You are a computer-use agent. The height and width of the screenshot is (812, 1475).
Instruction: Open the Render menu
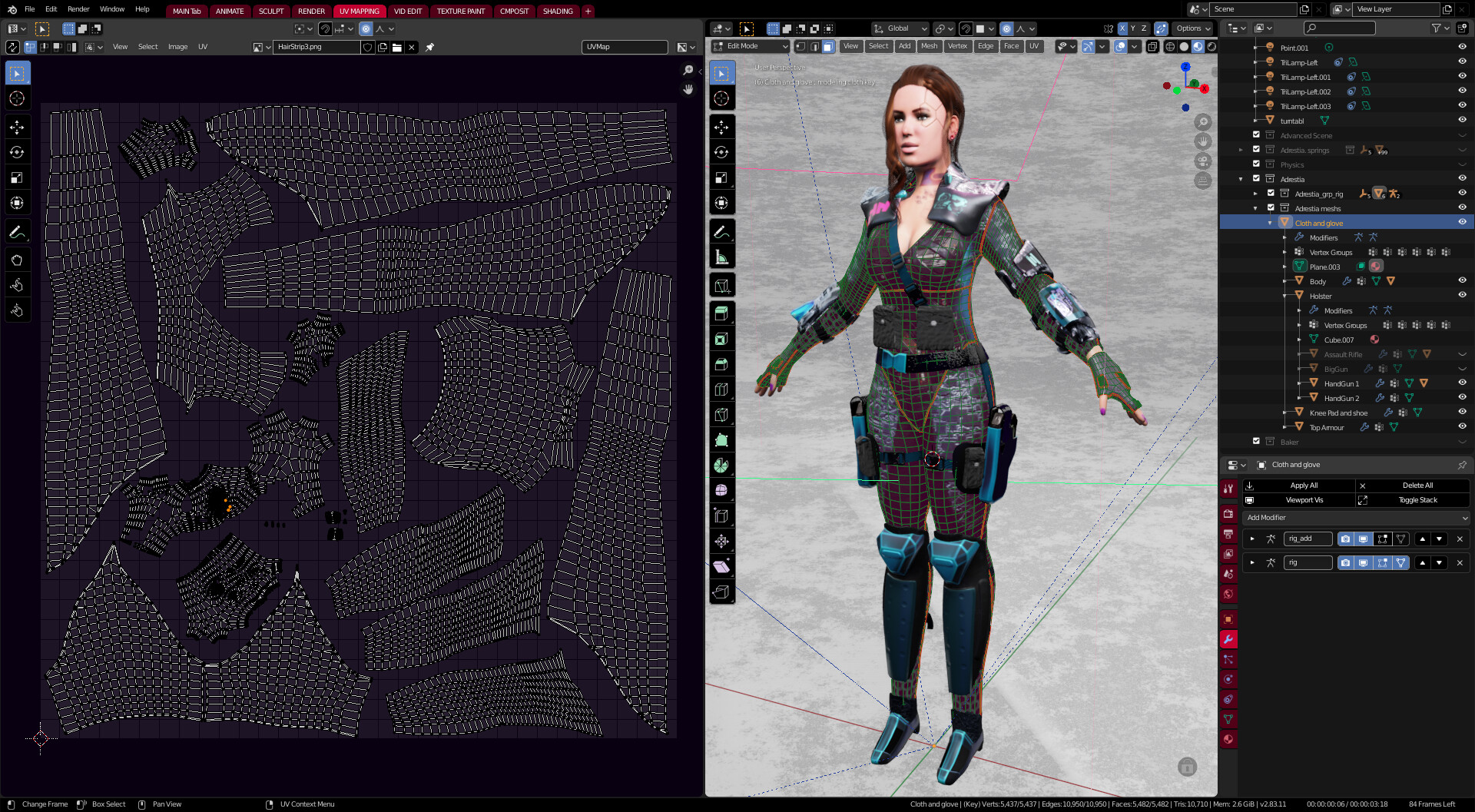(x=78, y=9)
